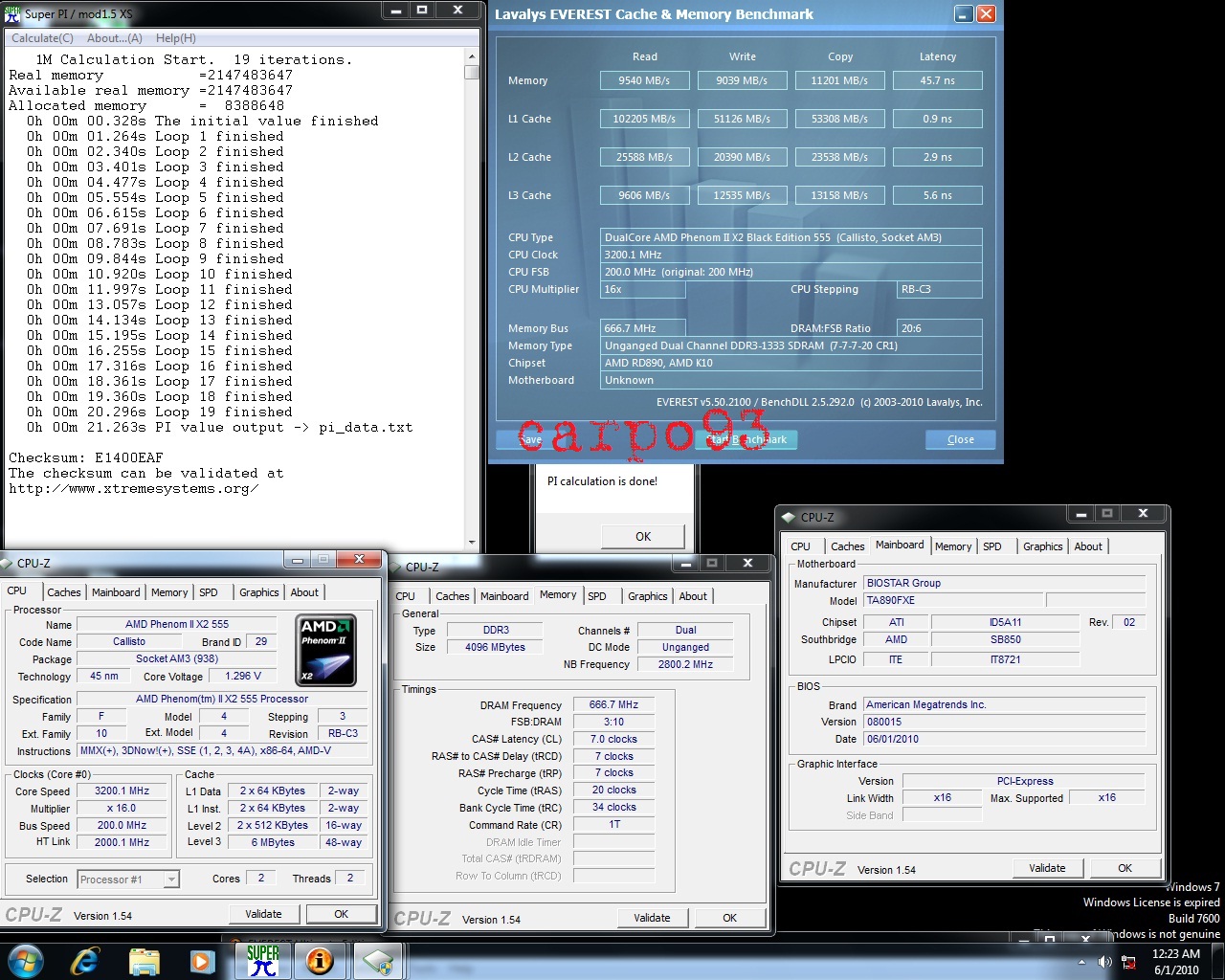
Task: Switch to Mainboard tab in CPU-Z Processor window
Action: (116, 592)
